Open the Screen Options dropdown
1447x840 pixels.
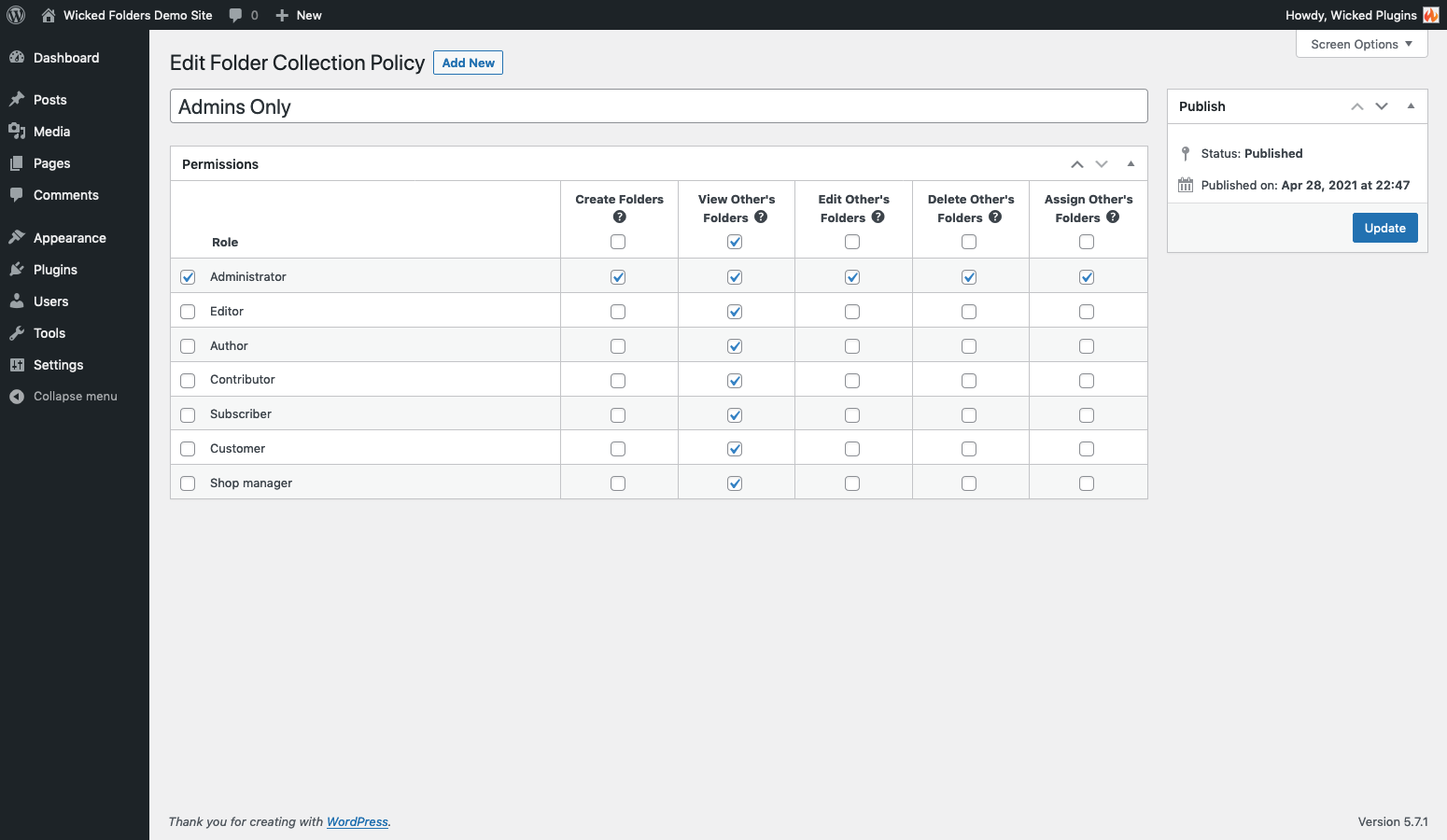1361,44
